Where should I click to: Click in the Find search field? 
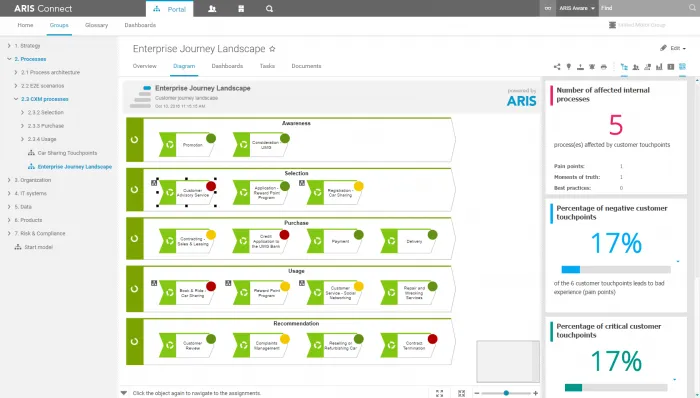pyautogui.click(x=643, y=8)
